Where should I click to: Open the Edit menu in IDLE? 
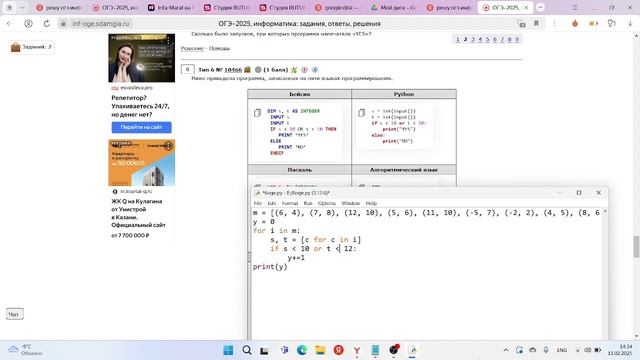pyautogui.click(x=271, y=203)
